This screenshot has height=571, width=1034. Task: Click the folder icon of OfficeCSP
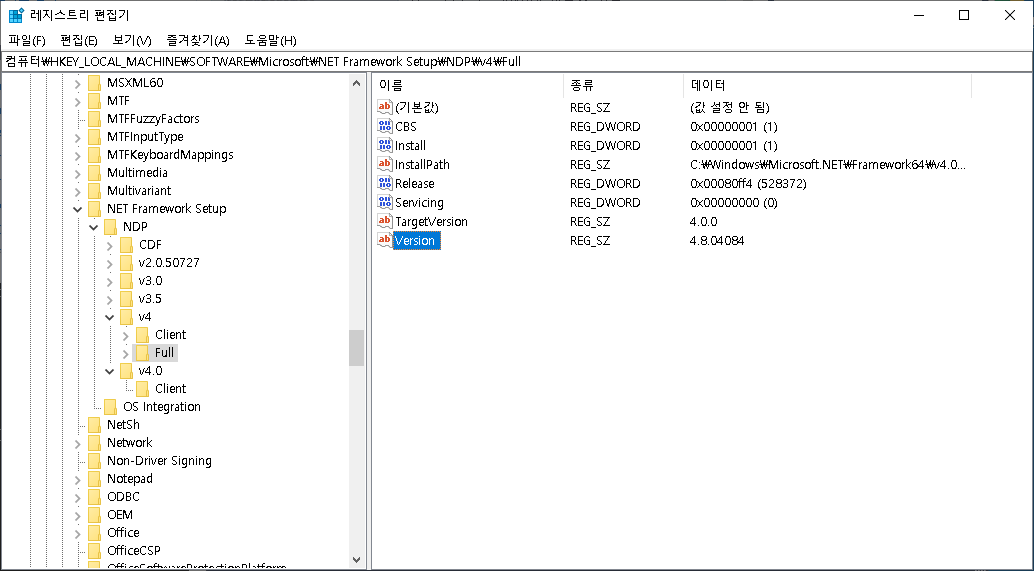95,551
